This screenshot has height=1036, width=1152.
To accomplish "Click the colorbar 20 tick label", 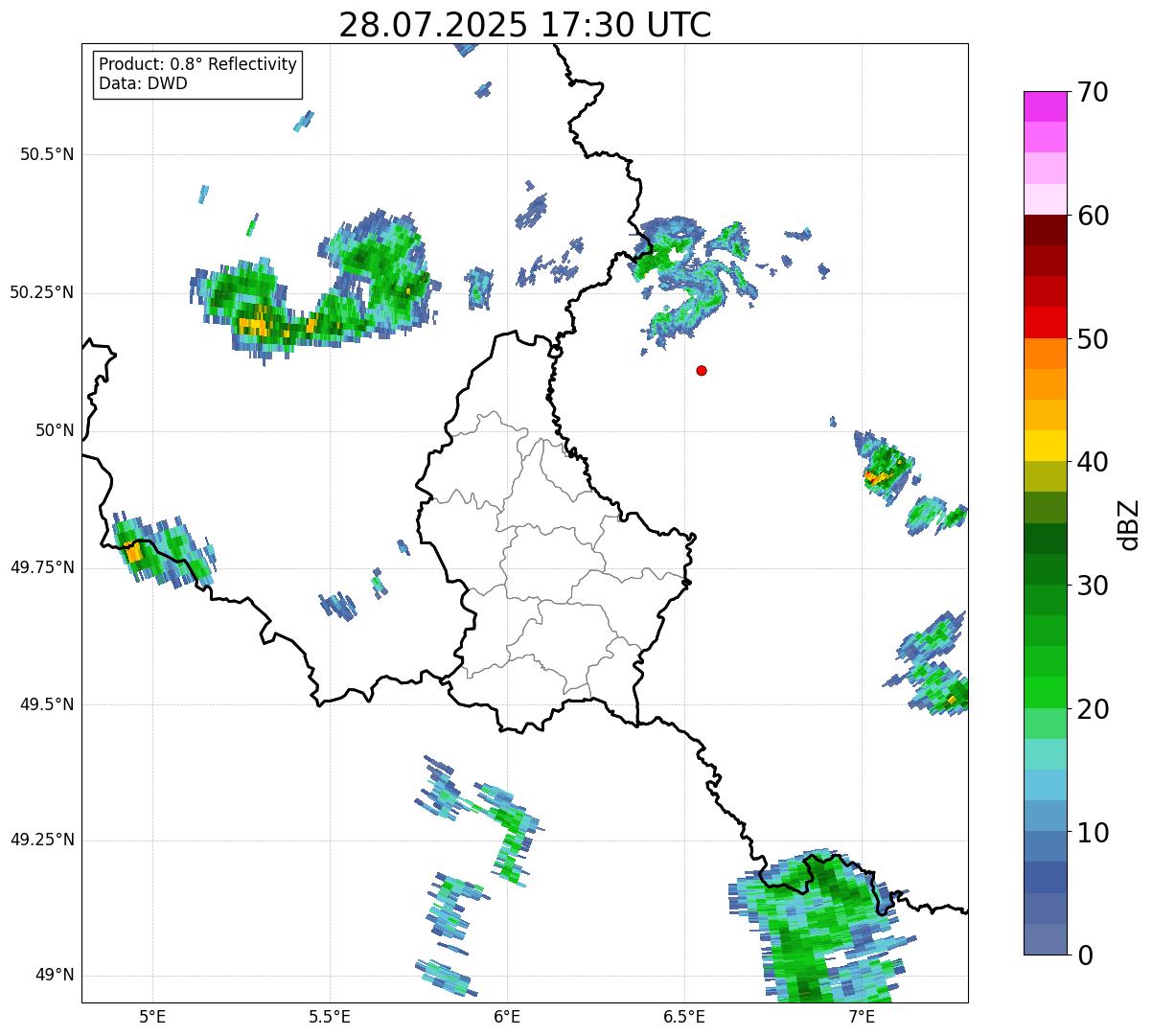I will 1093,709.
